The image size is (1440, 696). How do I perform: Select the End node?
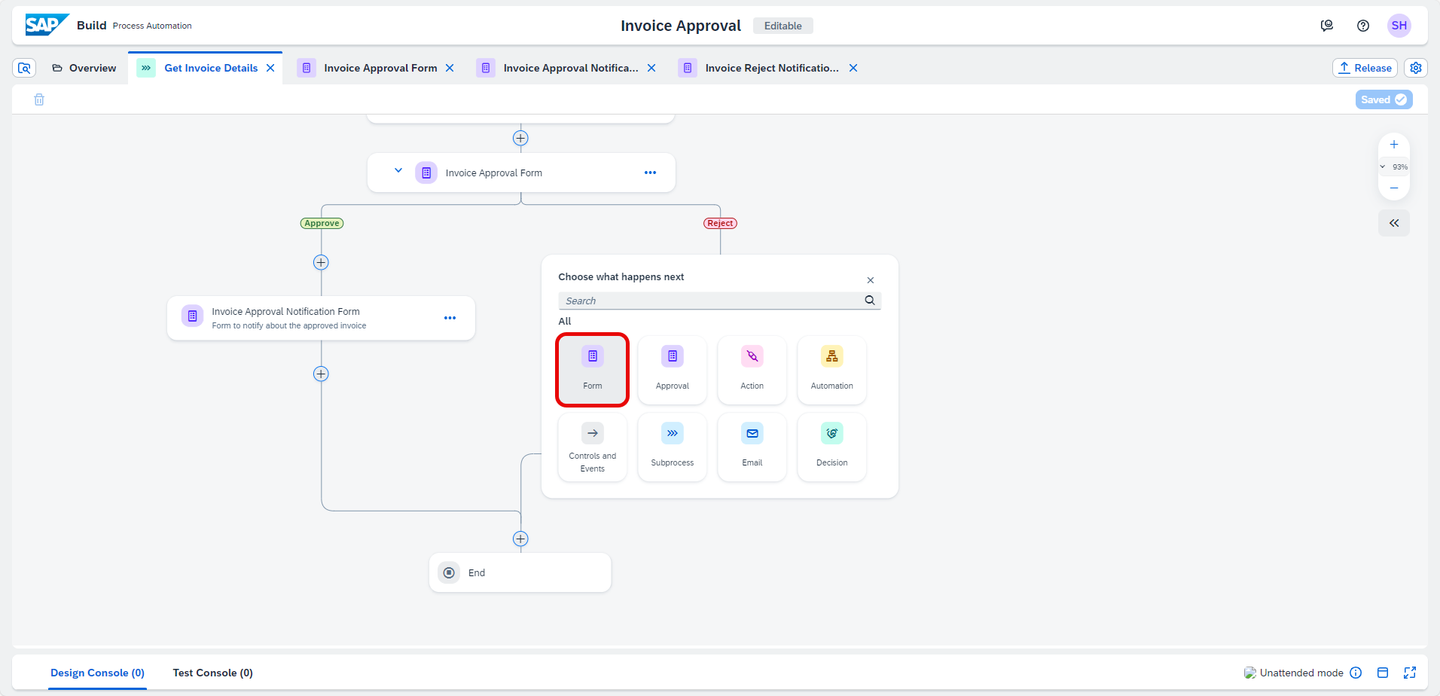click(x=520, y=573)
